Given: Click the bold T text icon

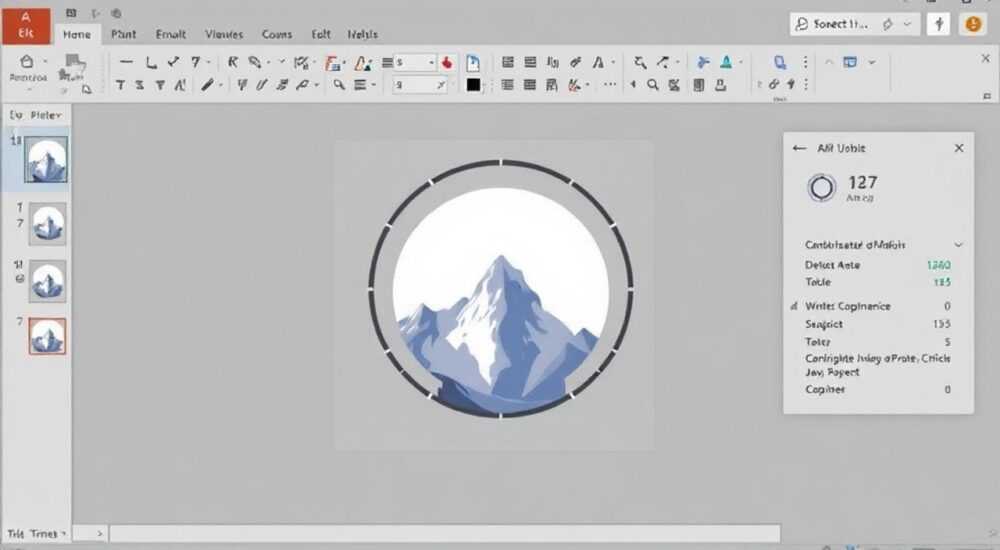Looking at the screenshot, I should point(120,85).
